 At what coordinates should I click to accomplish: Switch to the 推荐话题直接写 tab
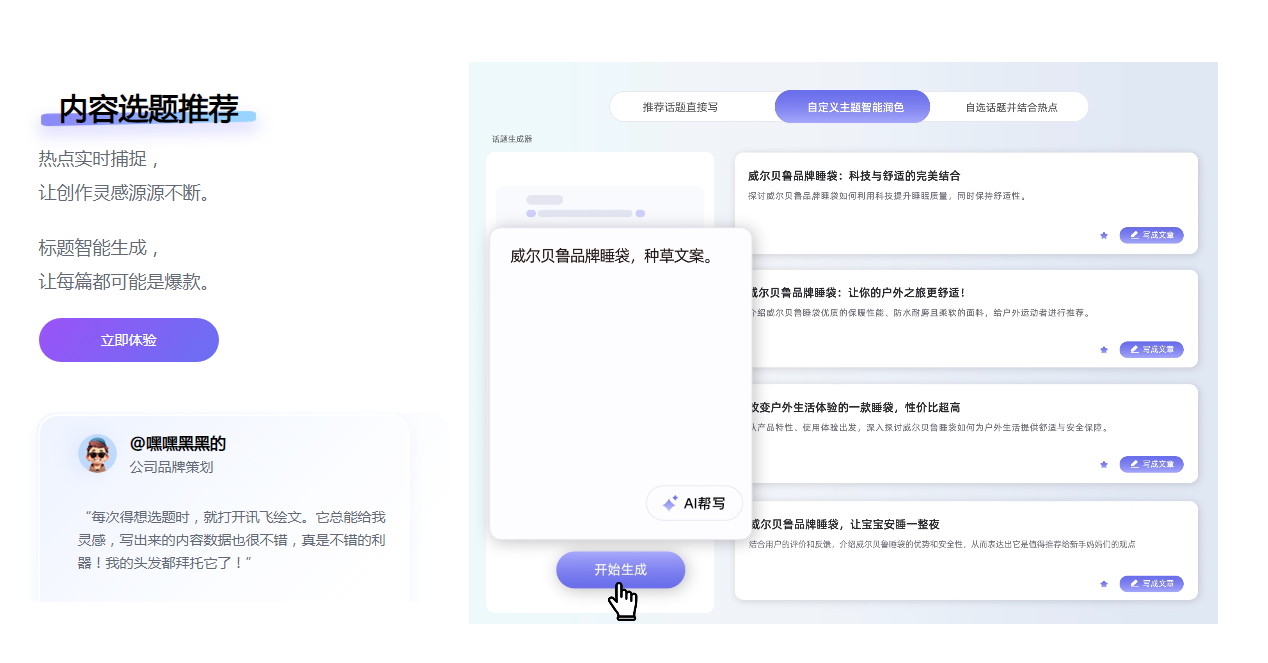click(680, 107)
